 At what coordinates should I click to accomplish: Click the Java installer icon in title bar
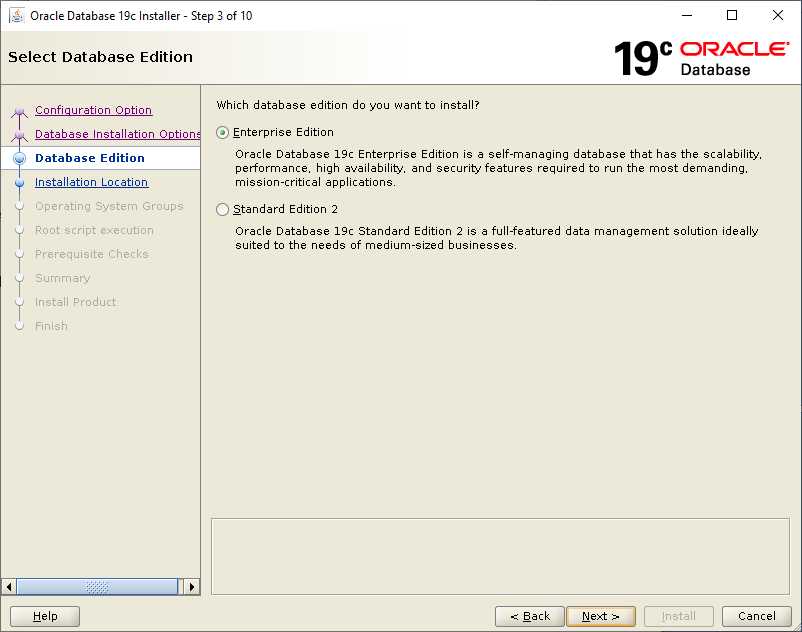16,15
